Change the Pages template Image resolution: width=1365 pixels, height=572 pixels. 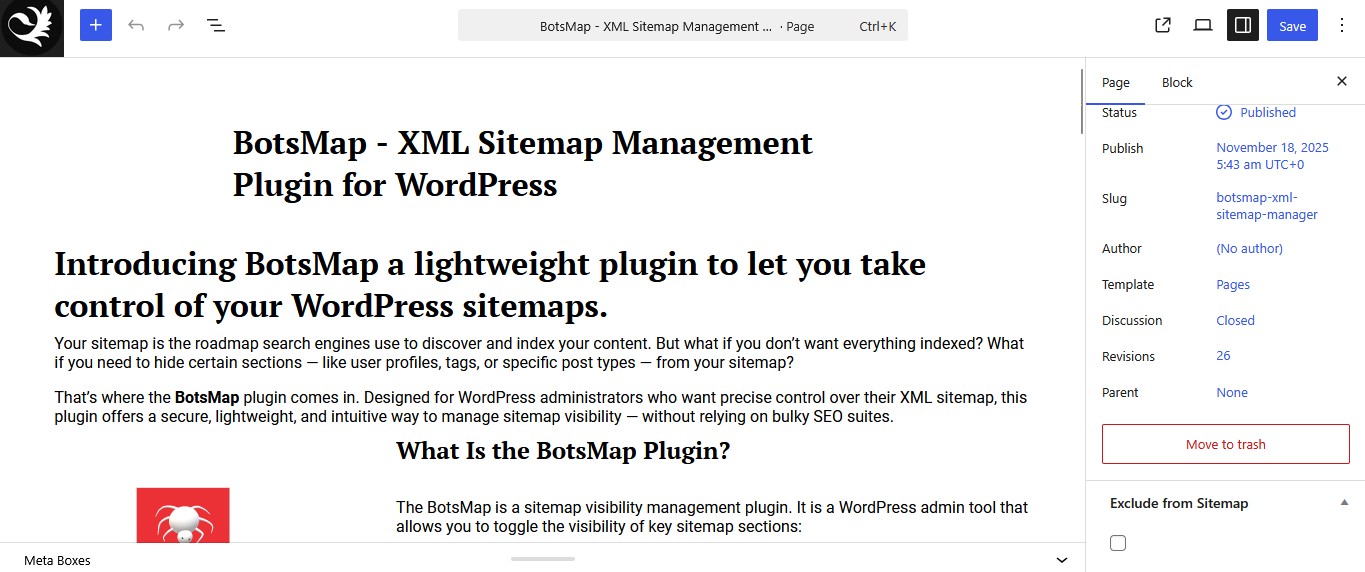pyautogui.click(x=1233, y=285)
